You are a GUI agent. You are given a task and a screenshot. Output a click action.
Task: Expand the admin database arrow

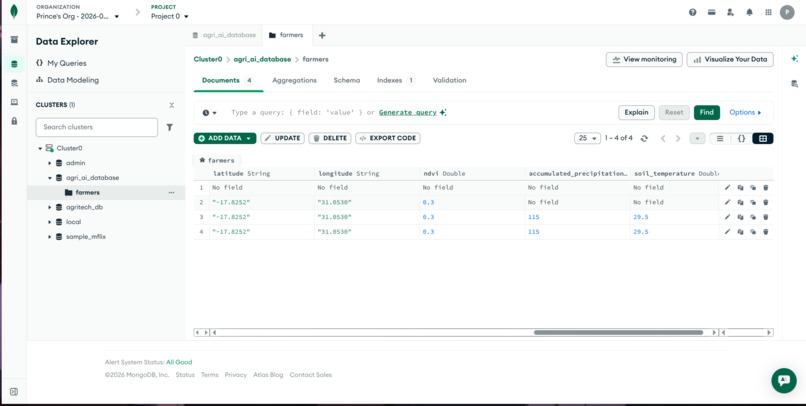(x=50, y=163)
